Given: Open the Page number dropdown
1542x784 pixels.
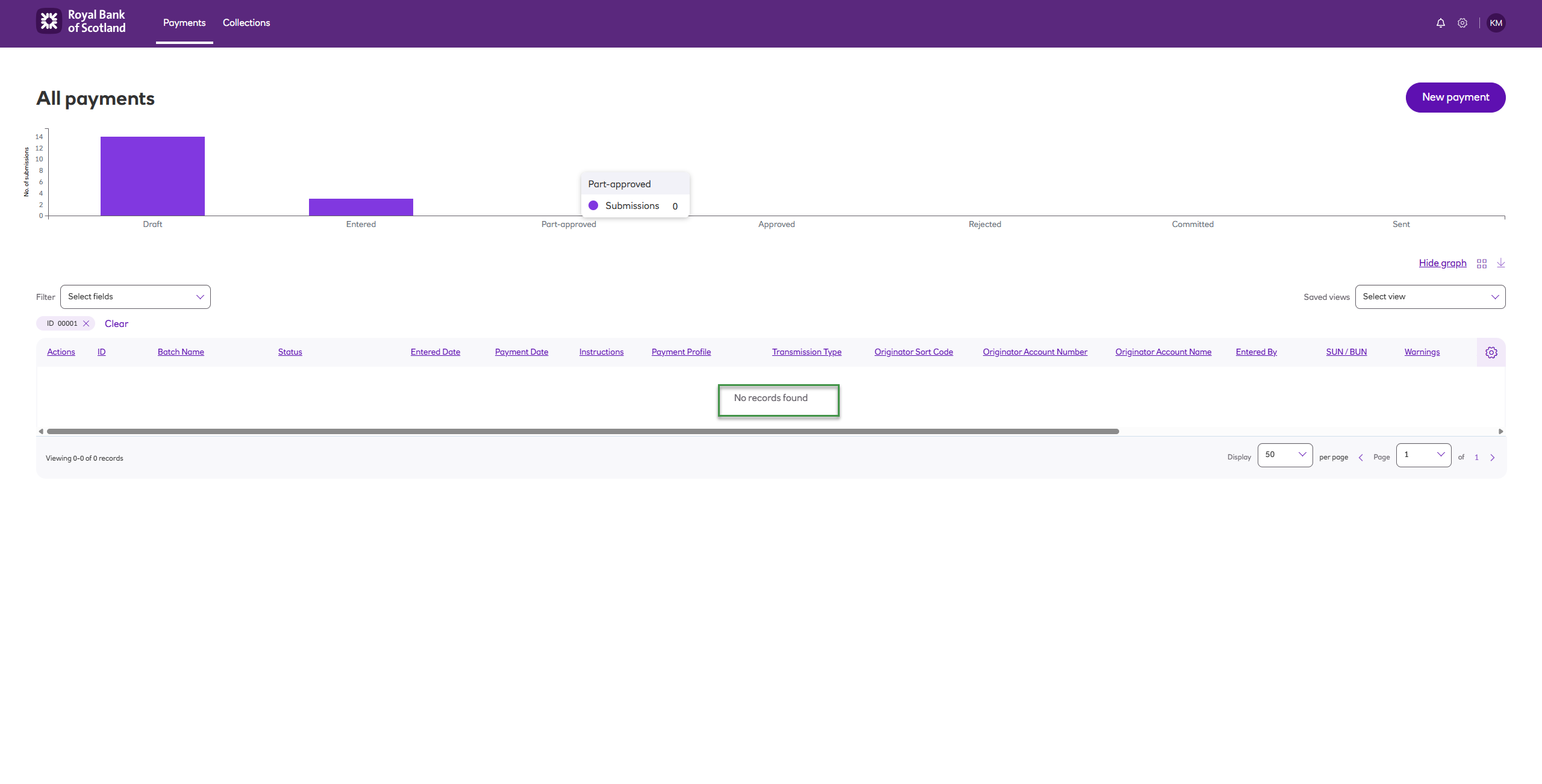Looking at the screenshot, I should (1423, 455).
